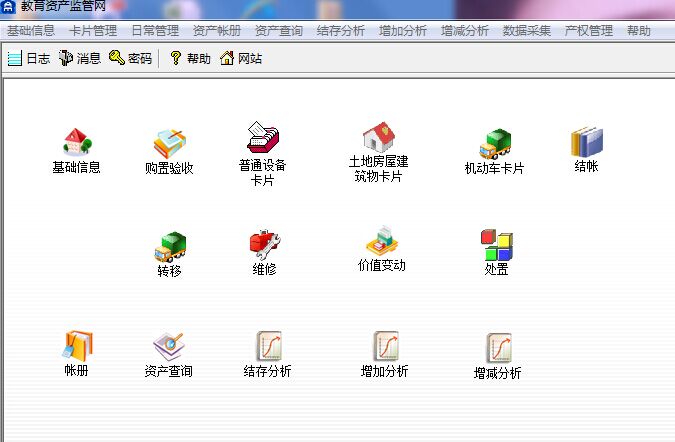
Task: Open the 结帐 books icon
Action: tap(587, 142)
